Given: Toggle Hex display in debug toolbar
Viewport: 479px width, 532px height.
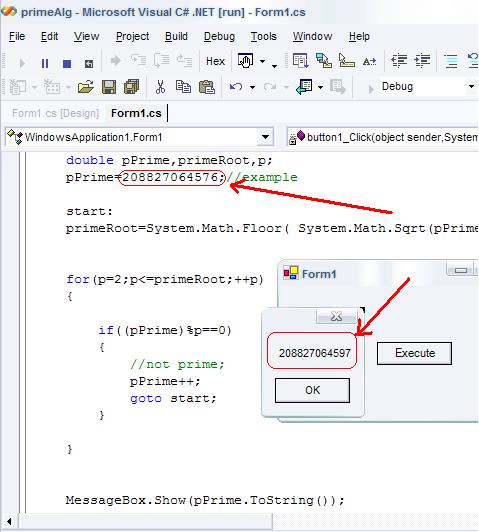Looking at the screenshot, I should pos(215,61).
